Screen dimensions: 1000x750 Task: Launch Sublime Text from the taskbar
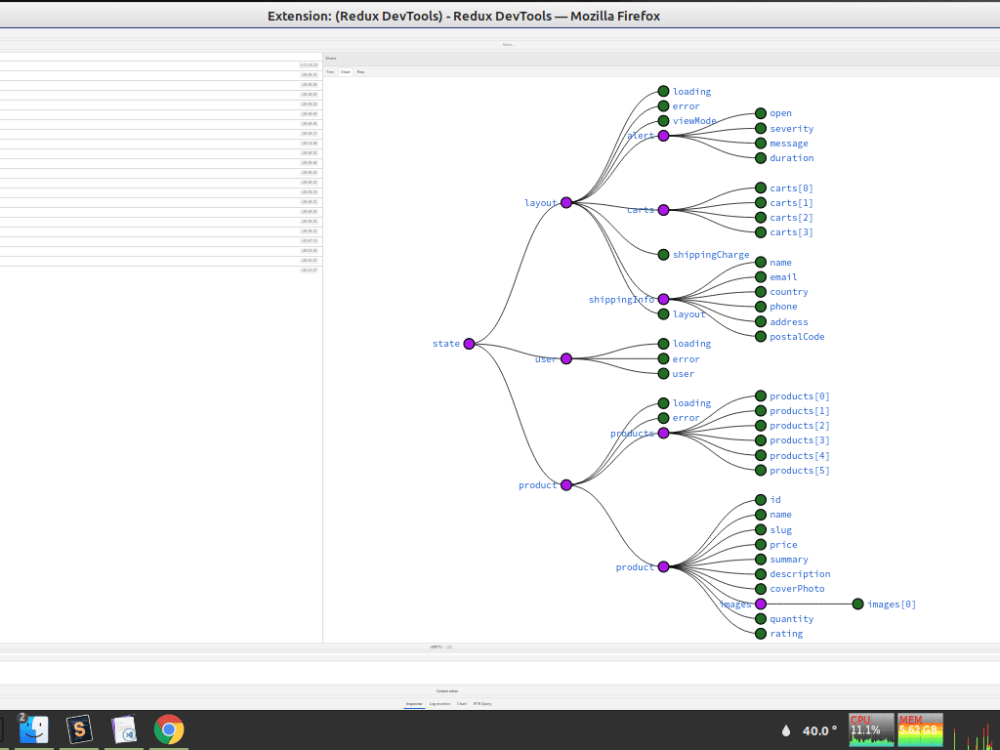79,730
